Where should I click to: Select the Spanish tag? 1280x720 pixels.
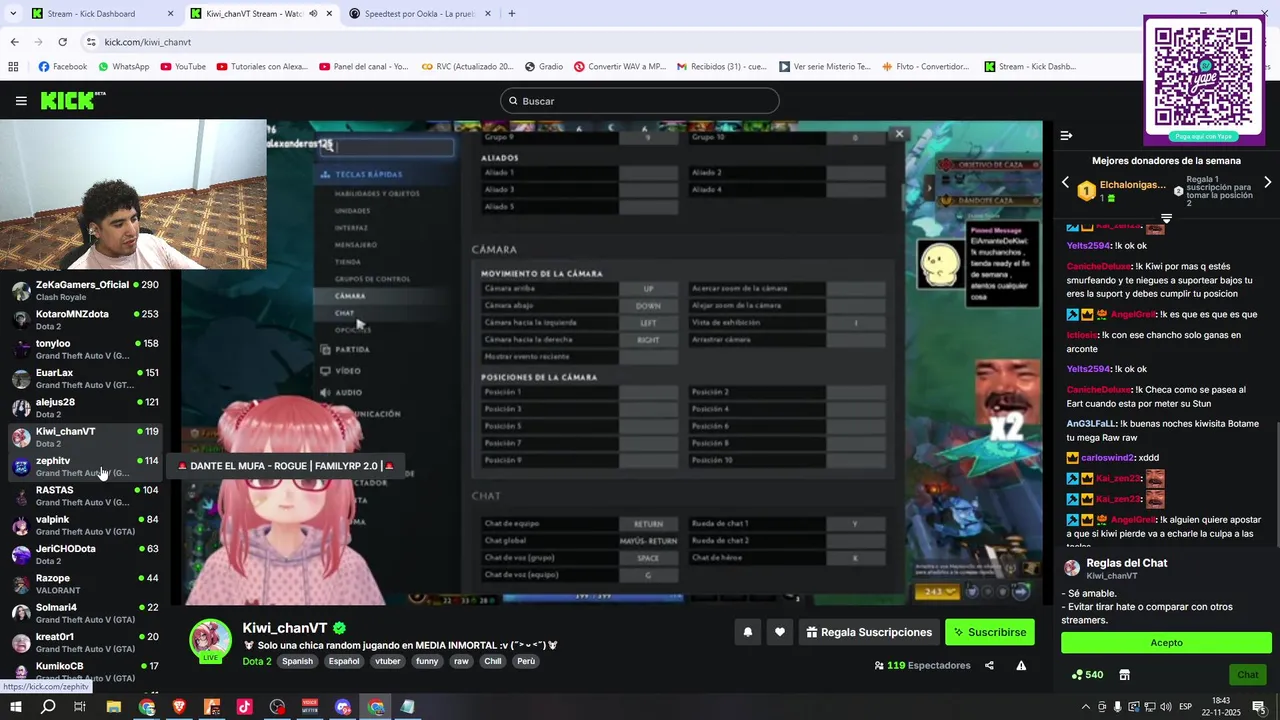(x=297, y=661)
